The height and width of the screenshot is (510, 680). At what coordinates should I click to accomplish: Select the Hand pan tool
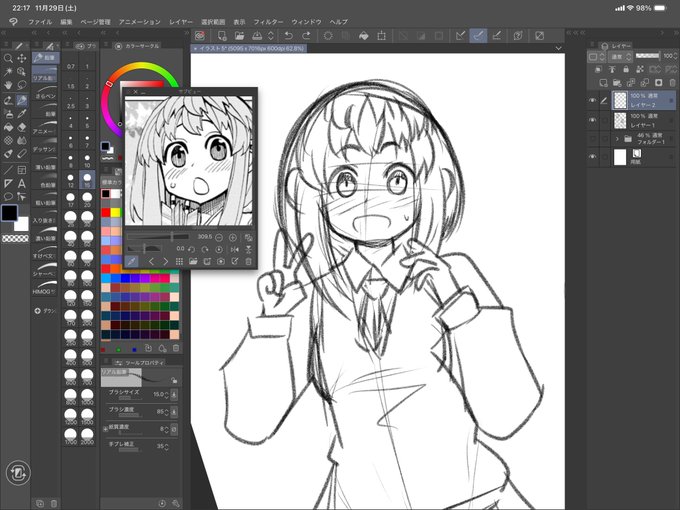[8, 85]
